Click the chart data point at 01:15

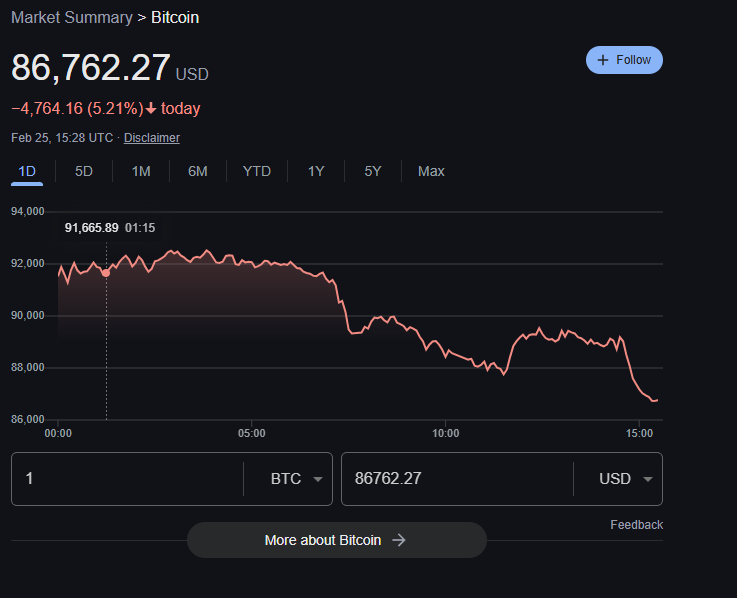(x=106, y=273)
